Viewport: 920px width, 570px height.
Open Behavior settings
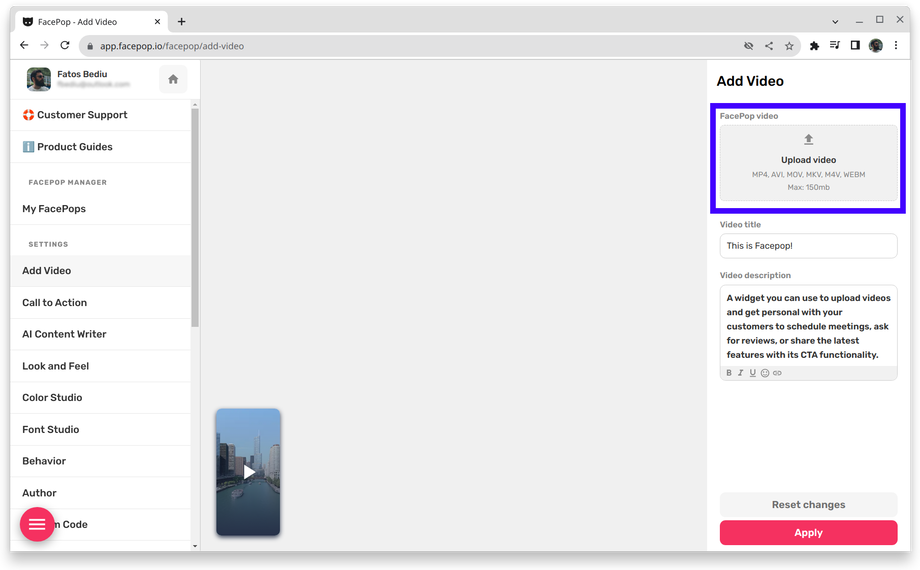[x=100, y=461]
